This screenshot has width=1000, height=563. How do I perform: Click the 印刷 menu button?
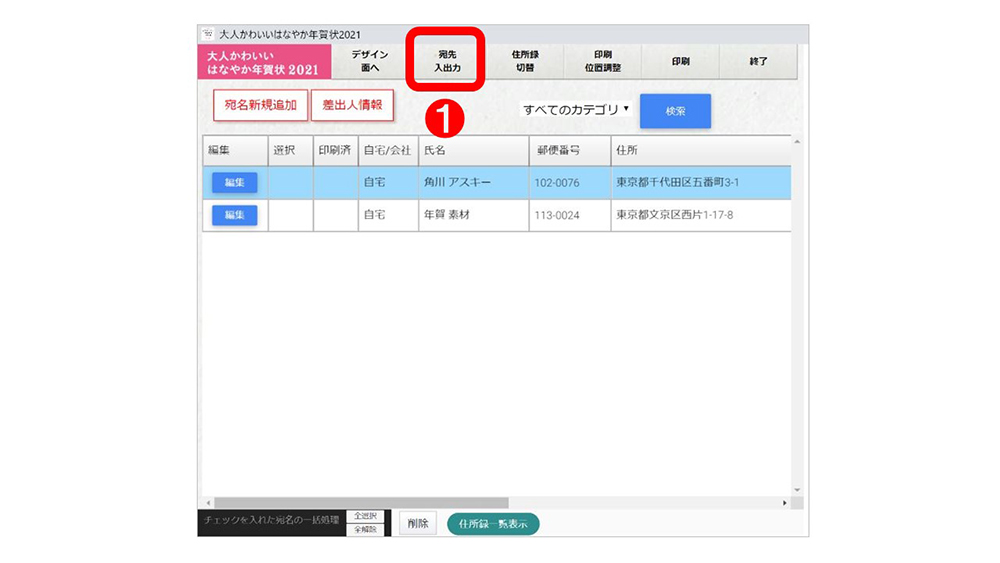click(x=680, y=62)
